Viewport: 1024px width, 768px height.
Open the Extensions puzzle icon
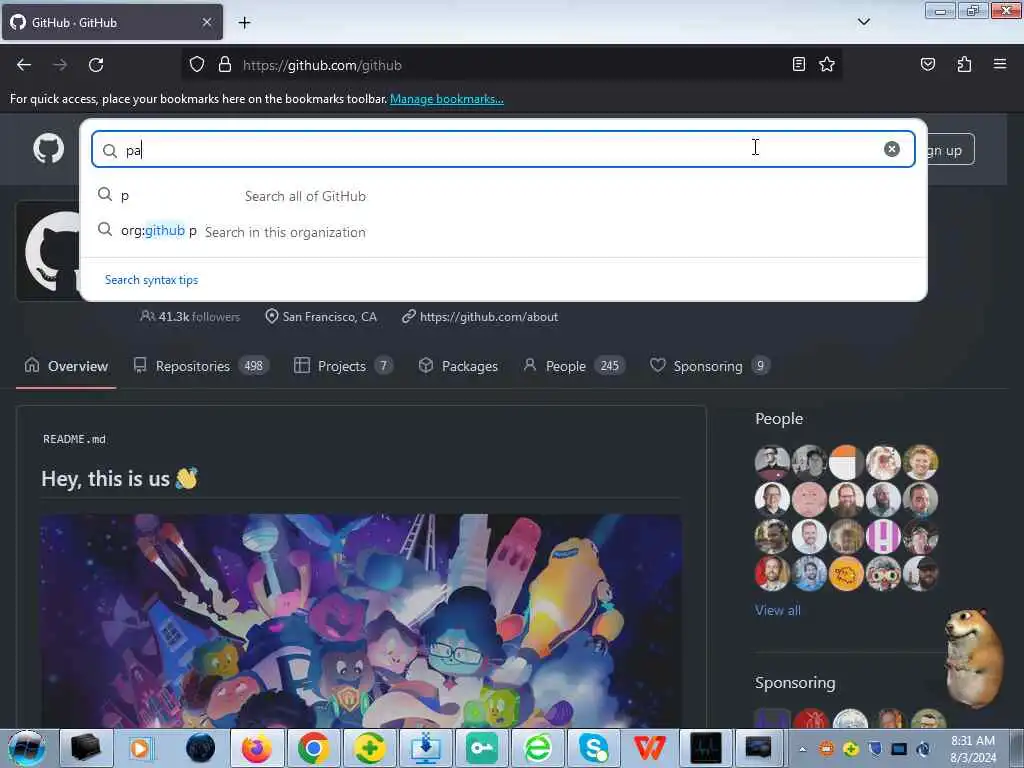(964, 64)
